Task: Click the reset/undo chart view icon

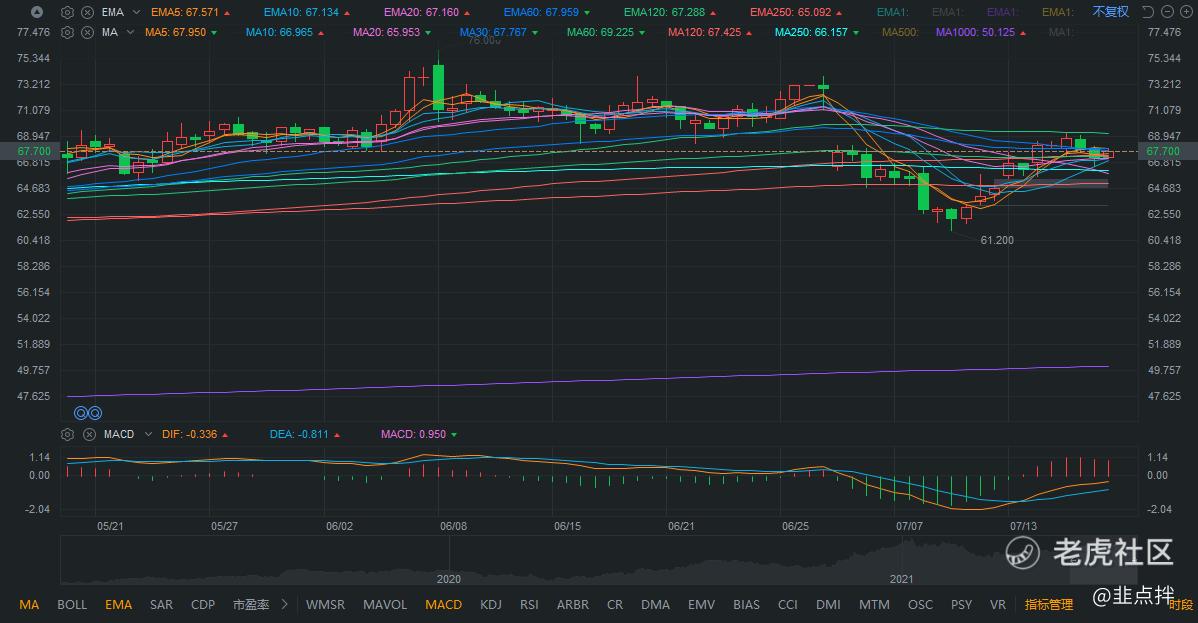Action: tap(1148, 12)
